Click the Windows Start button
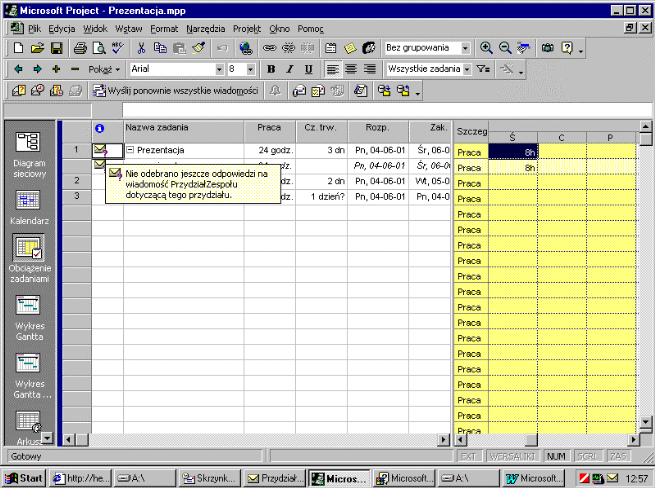Screen dimensions: 655x488 [24, 478]
